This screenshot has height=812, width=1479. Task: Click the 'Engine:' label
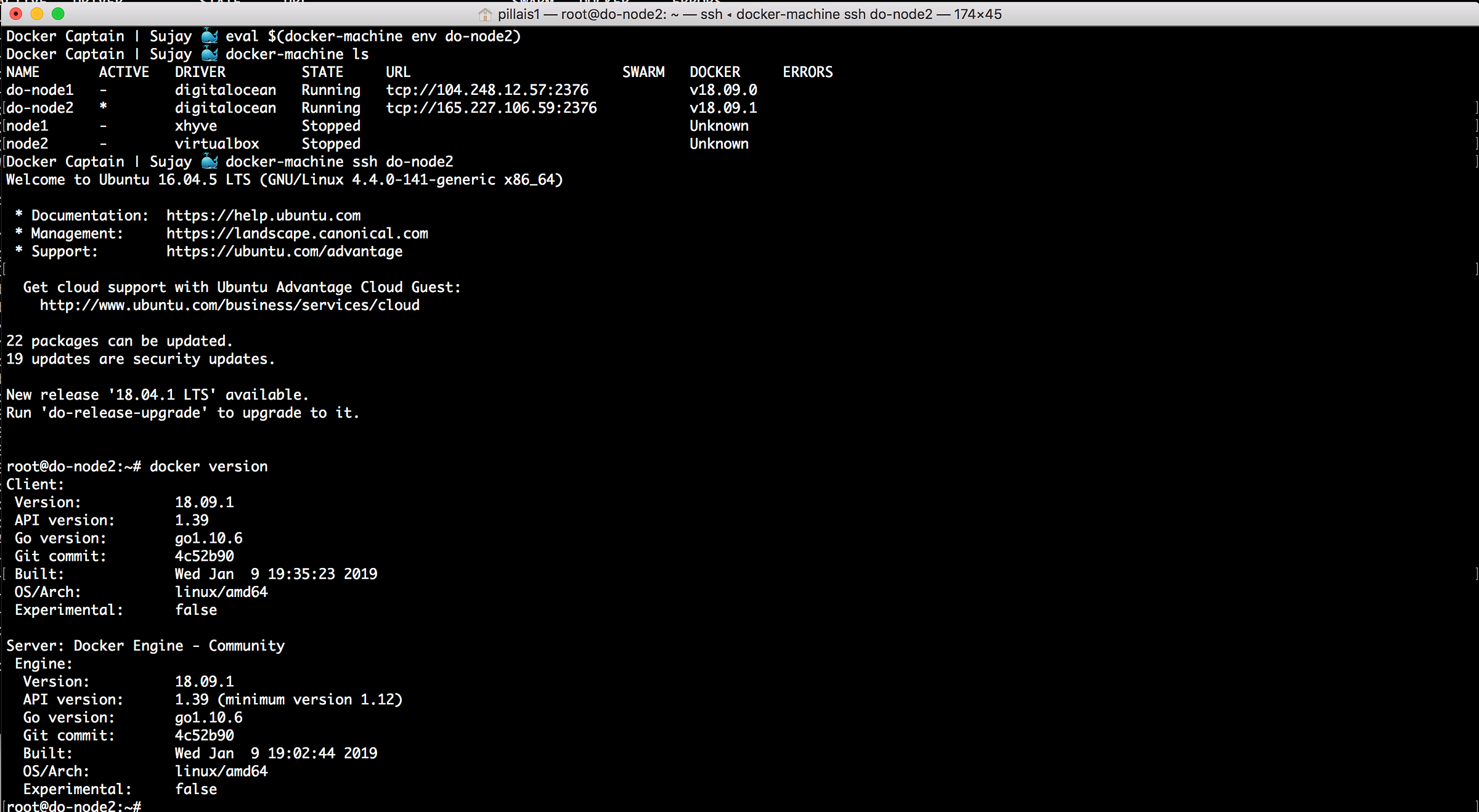tap(44, 664)
